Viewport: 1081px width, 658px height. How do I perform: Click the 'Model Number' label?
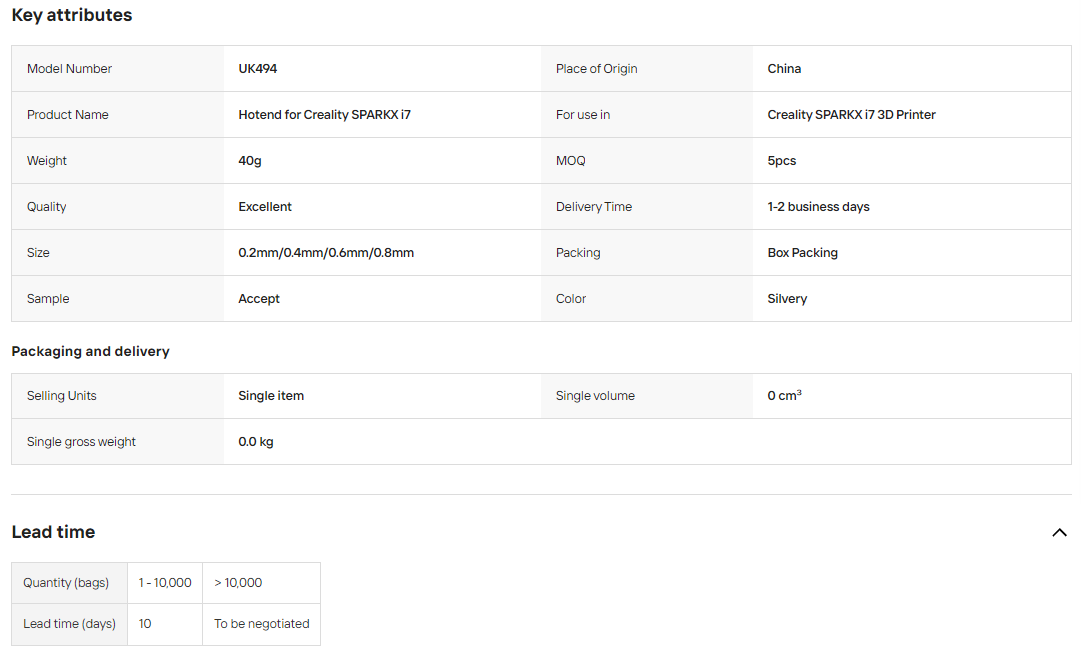(69, 68)
